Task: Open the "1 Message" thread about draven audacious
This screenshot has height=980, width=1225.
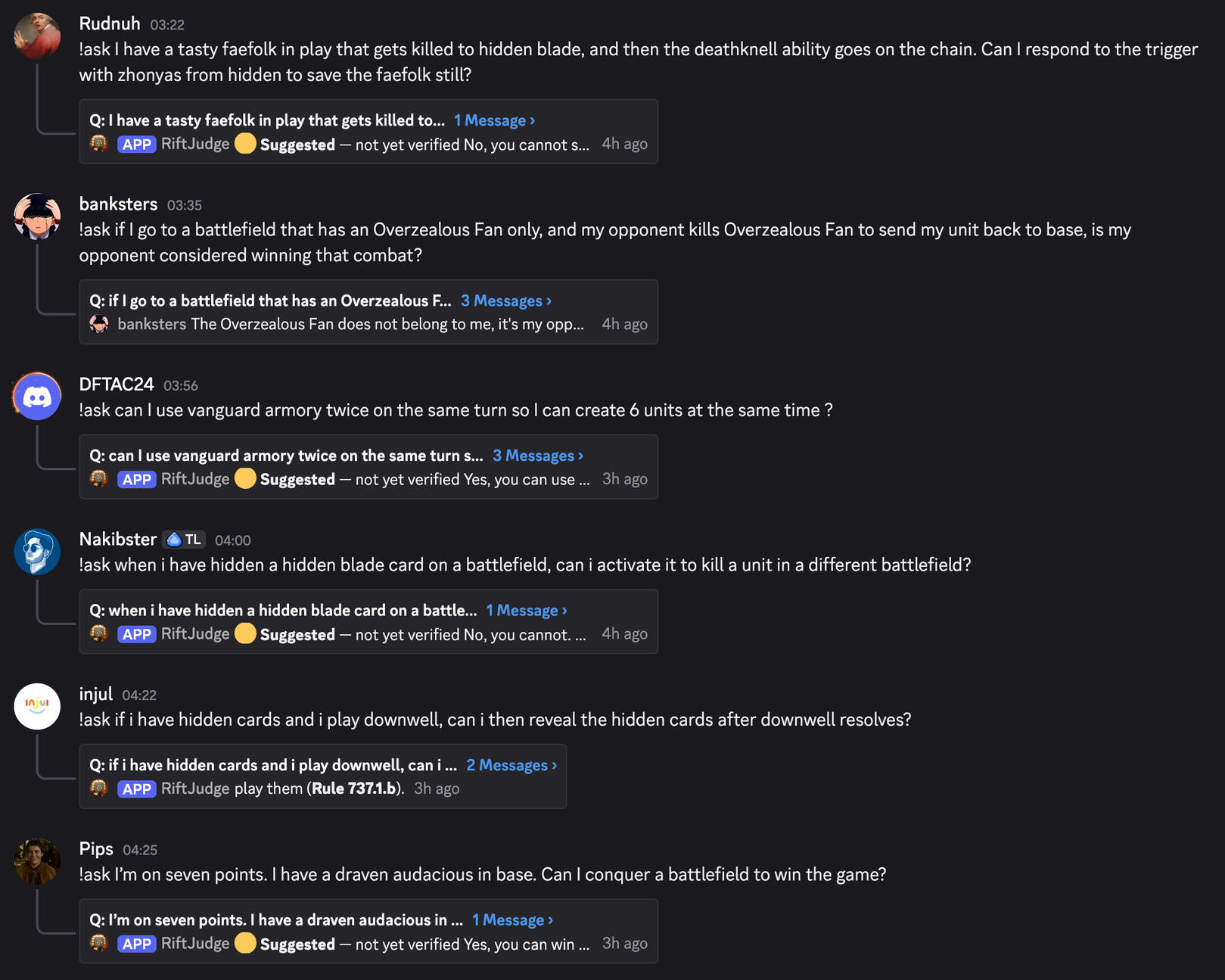Action: click(x=512, y=920)
